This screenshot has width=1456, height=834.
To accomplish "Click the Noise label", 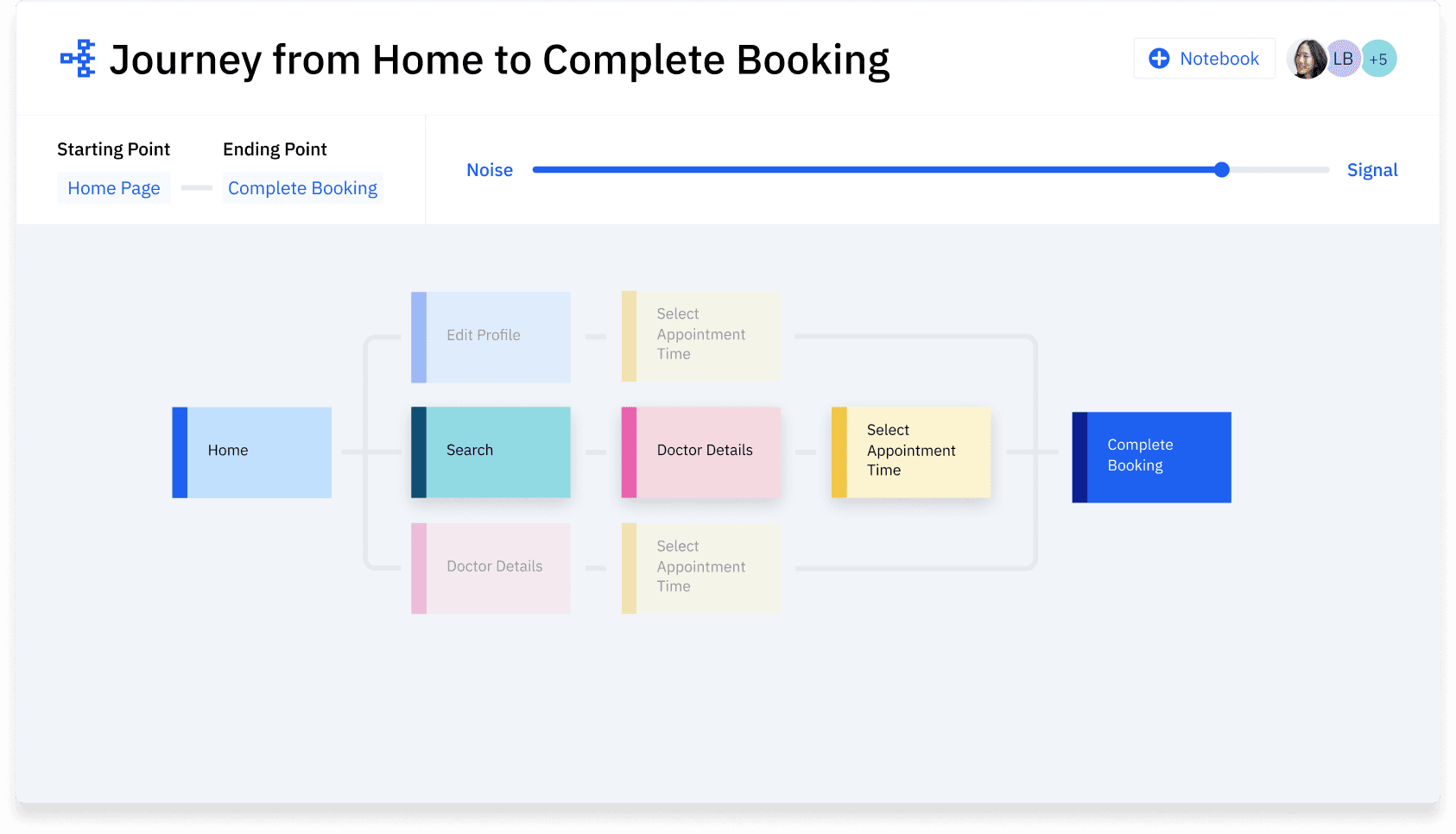I will coord(490,170).
